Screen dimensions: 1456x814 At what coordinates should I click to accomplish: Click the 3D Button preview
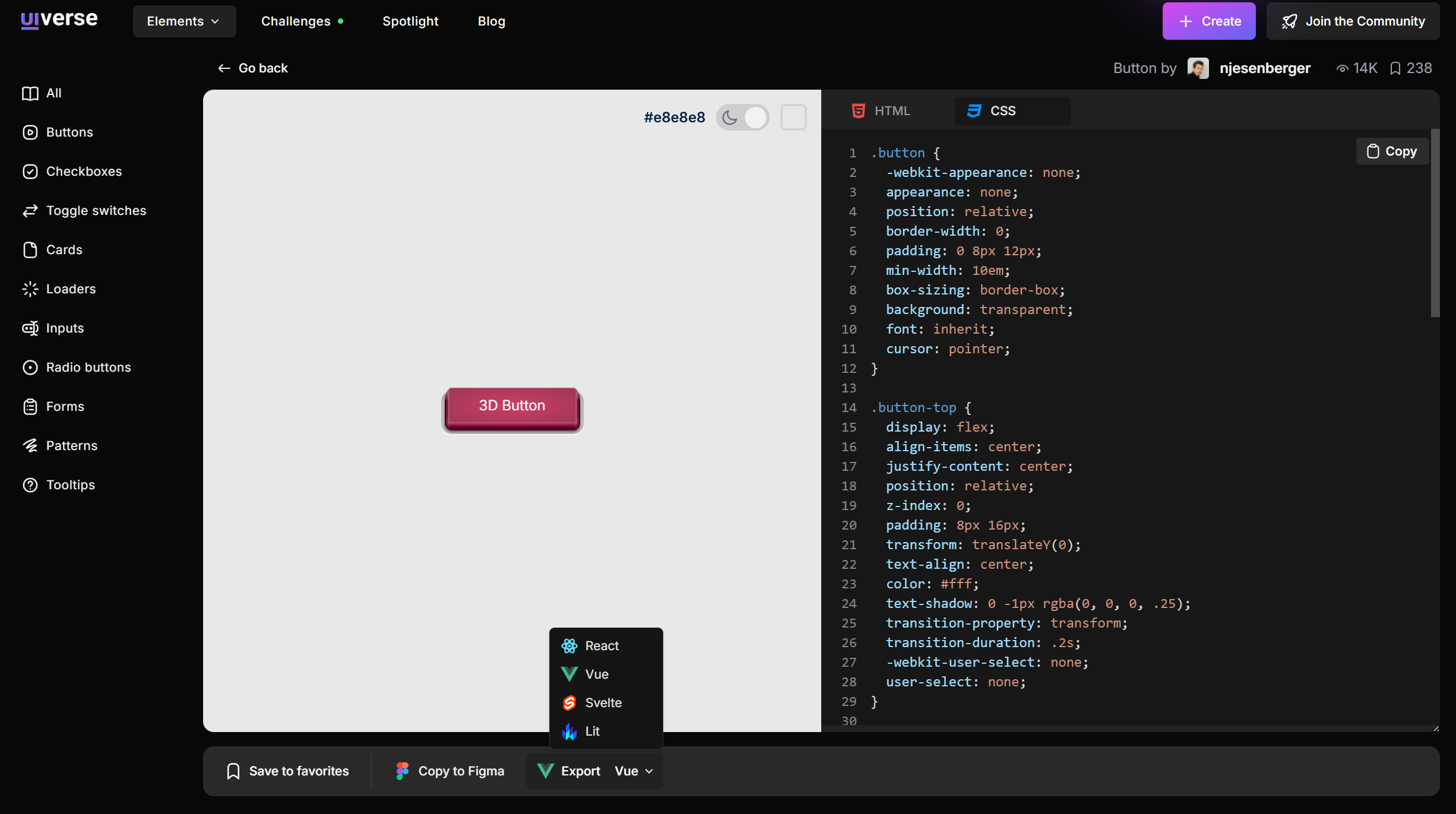(512, 407)
